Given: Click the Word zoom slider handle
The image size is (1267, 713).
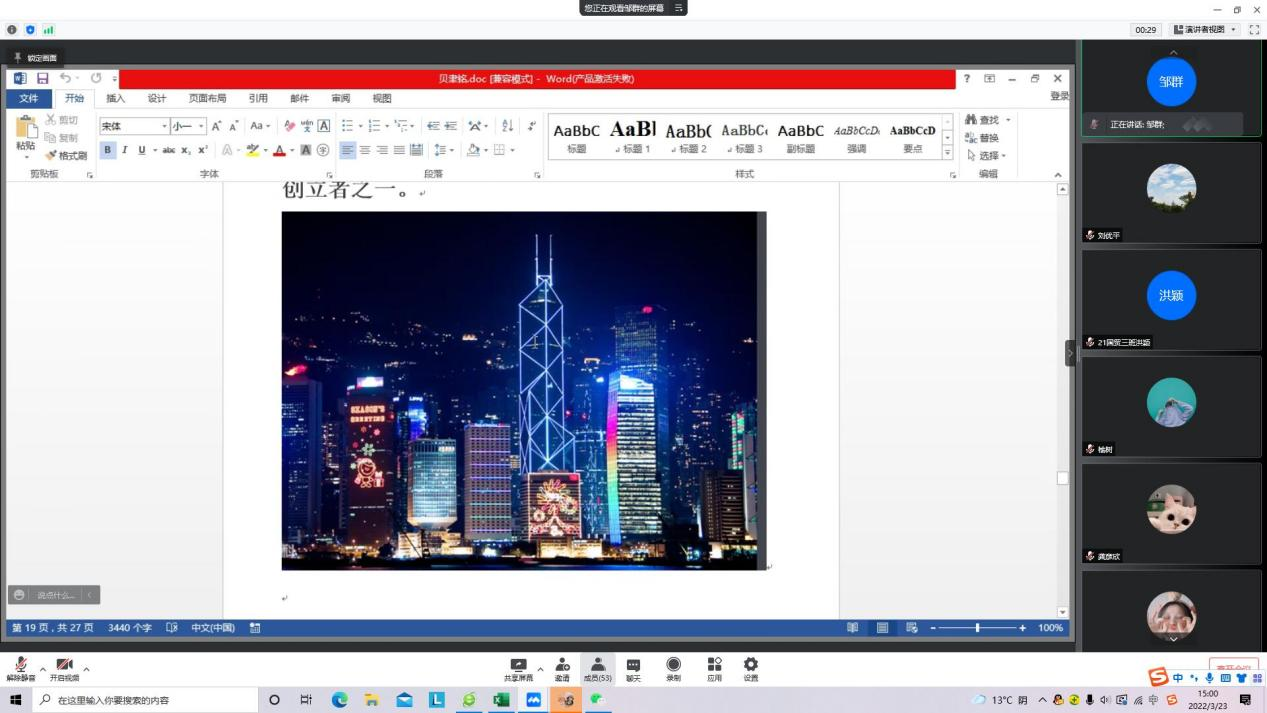Looking at the screenshot, I should coord(977,628).
